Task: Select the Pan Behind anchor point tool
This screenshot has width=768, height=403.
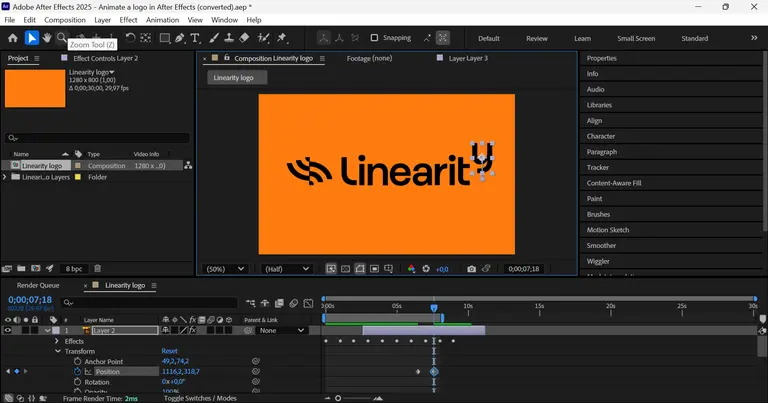Action: click(x=145, y=38)
